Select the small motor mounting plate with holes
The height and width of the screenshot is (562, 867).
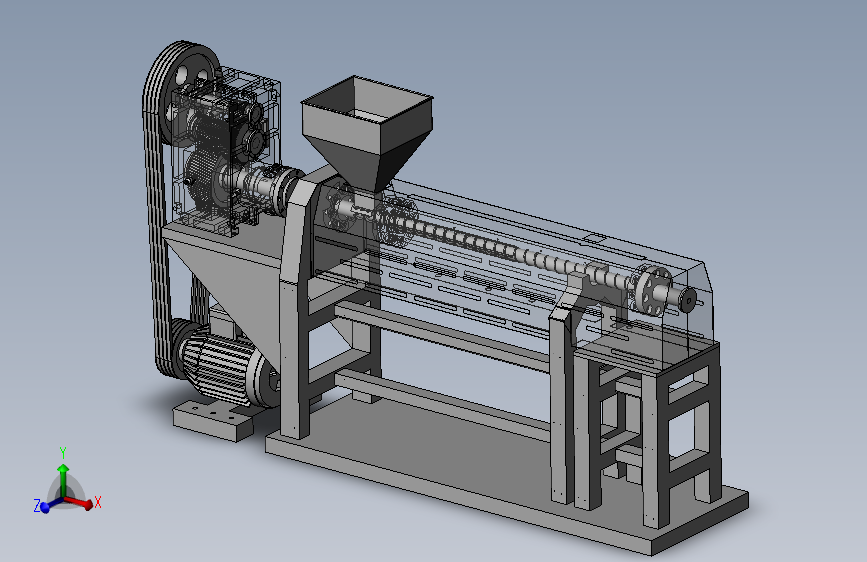(213, 420)
